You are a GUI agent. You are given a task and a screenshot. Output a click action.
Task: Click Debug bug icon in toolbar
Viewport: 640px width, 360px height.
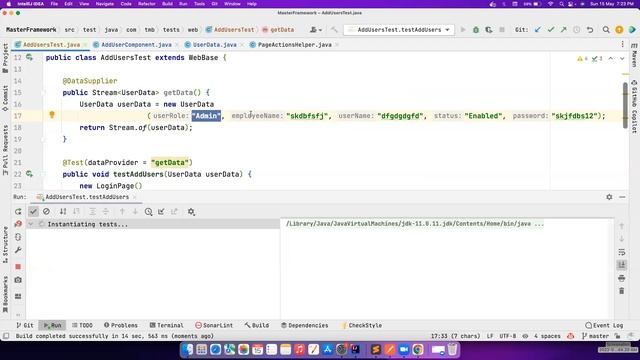tap(476, 30)
